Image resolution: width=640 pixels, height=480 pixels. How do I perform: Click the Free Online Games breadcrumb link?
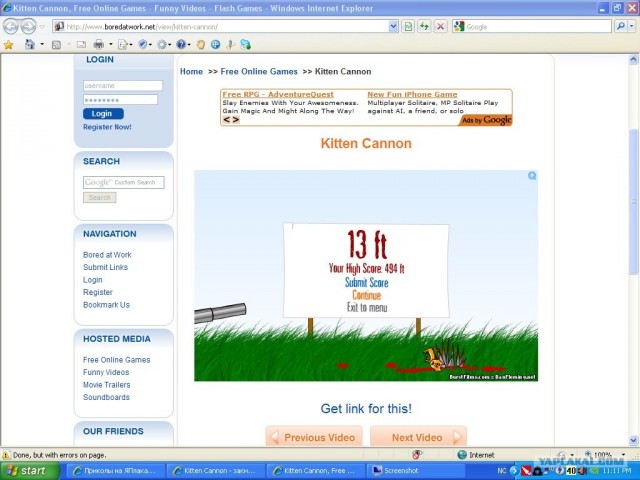point(259,71)
